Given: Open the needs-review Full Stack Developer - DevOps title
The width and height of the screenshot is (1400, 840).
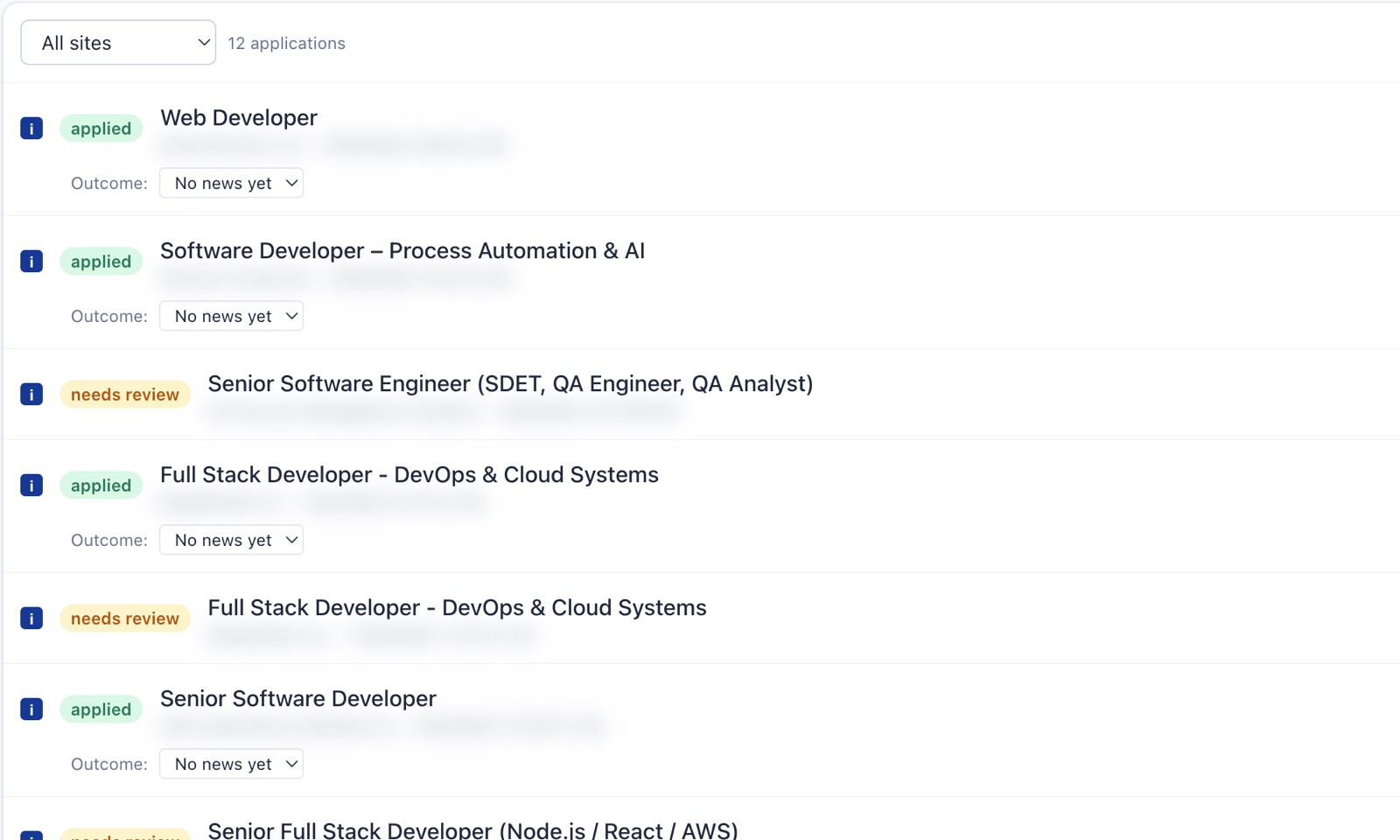Looking at the screenshot, I should (x=457, y=608).
